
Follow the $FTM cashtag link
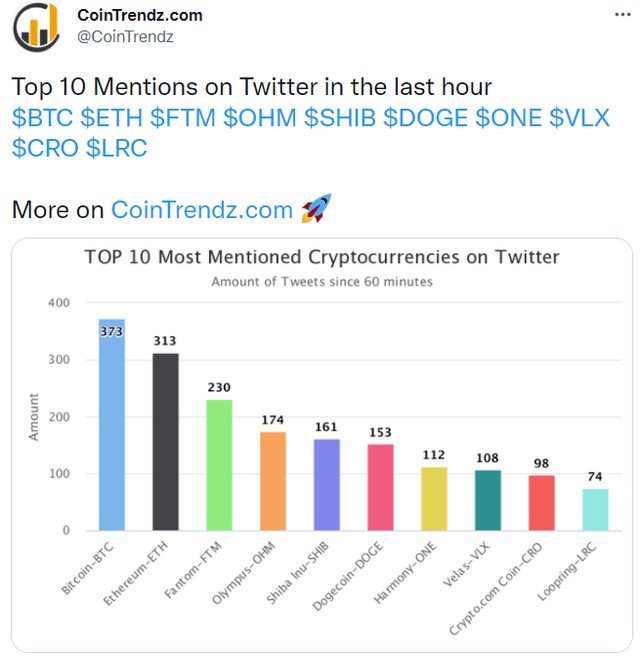[182, 118]
